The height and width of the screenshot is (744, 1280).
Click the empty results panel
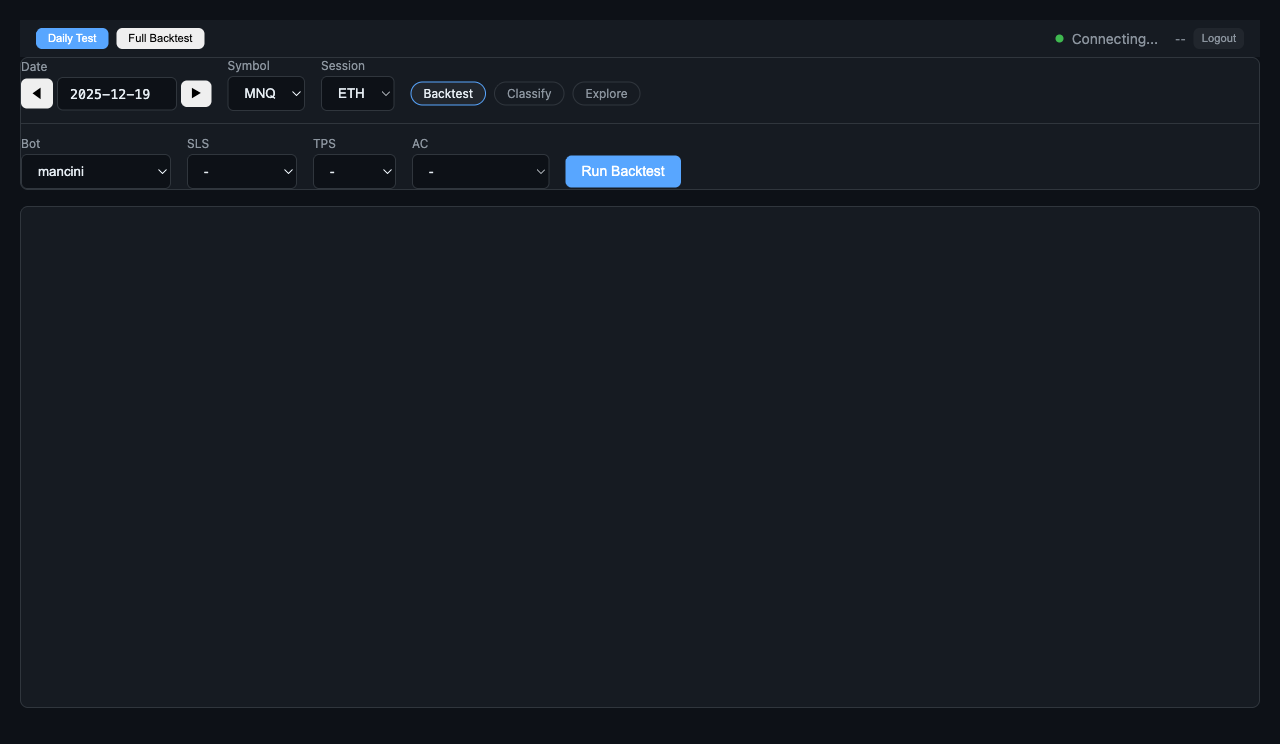click(x=640, y=456)
